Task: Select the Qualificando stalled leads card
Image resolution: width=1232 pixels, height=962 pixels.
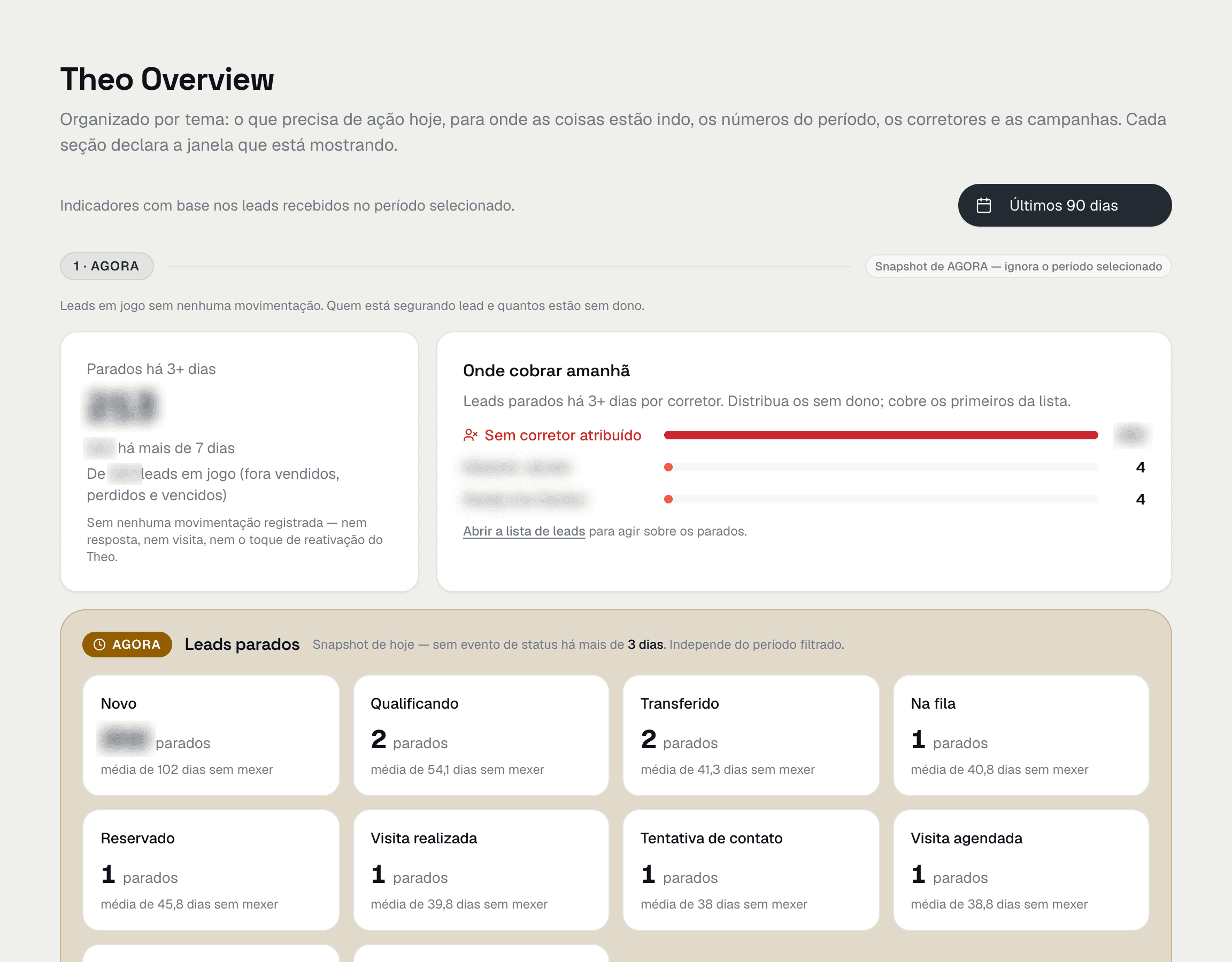Action: tap(481, 735)
